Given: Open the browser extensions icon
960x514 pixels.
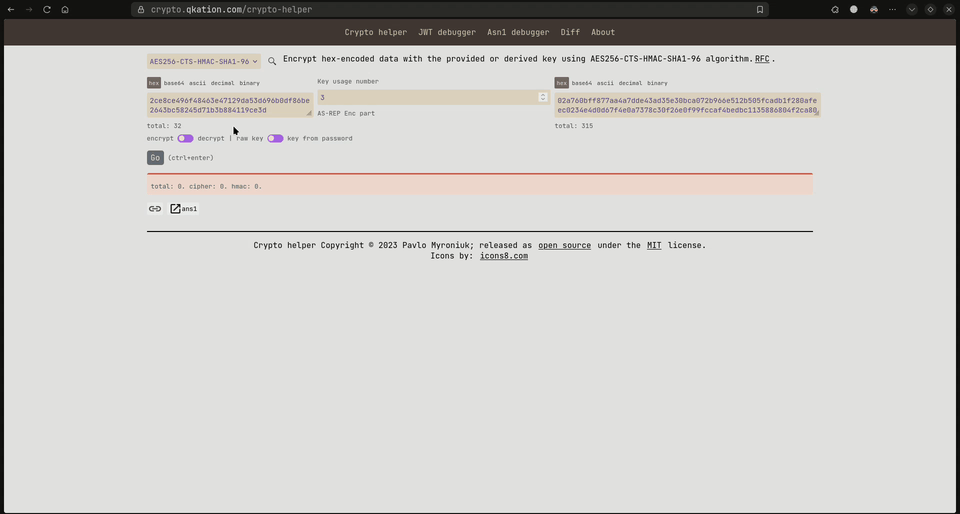Looking at the screenshot, I should click(835, 10).
